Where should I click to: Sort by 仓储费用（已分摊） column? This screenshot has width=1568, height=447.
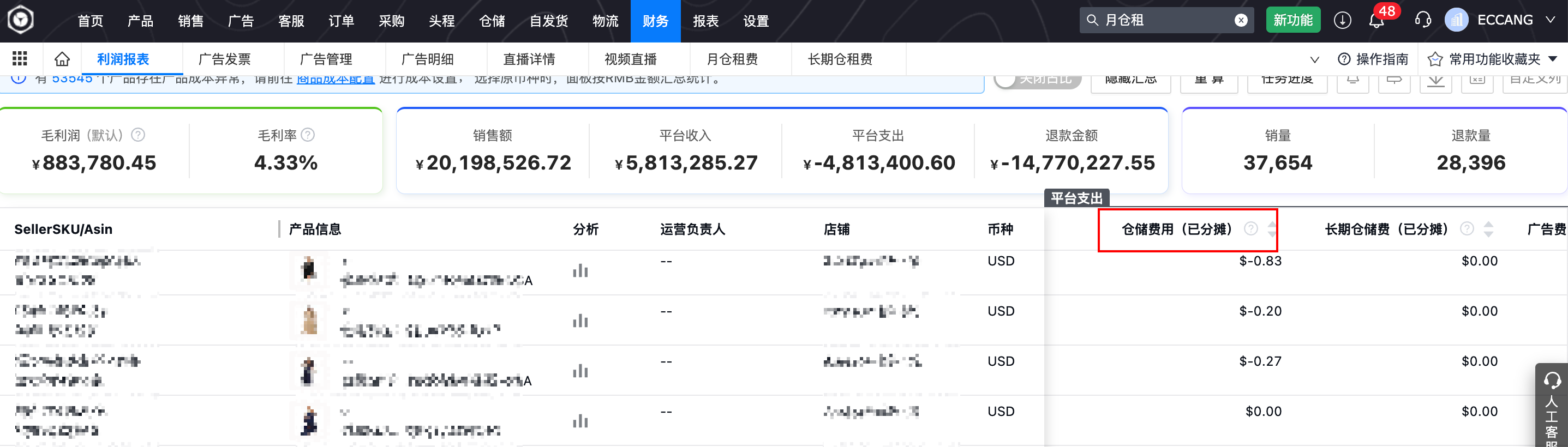pos(1272,229)
